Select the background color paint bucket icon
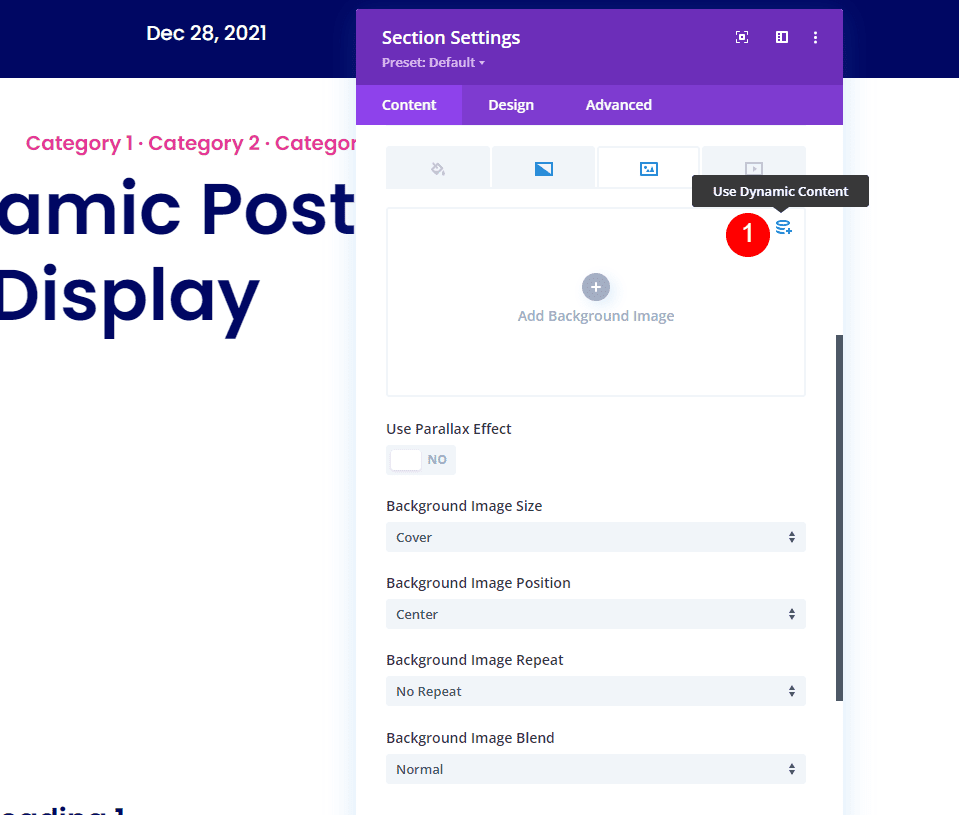This screenshot has width=959, height=815. [x=437, y=167]
